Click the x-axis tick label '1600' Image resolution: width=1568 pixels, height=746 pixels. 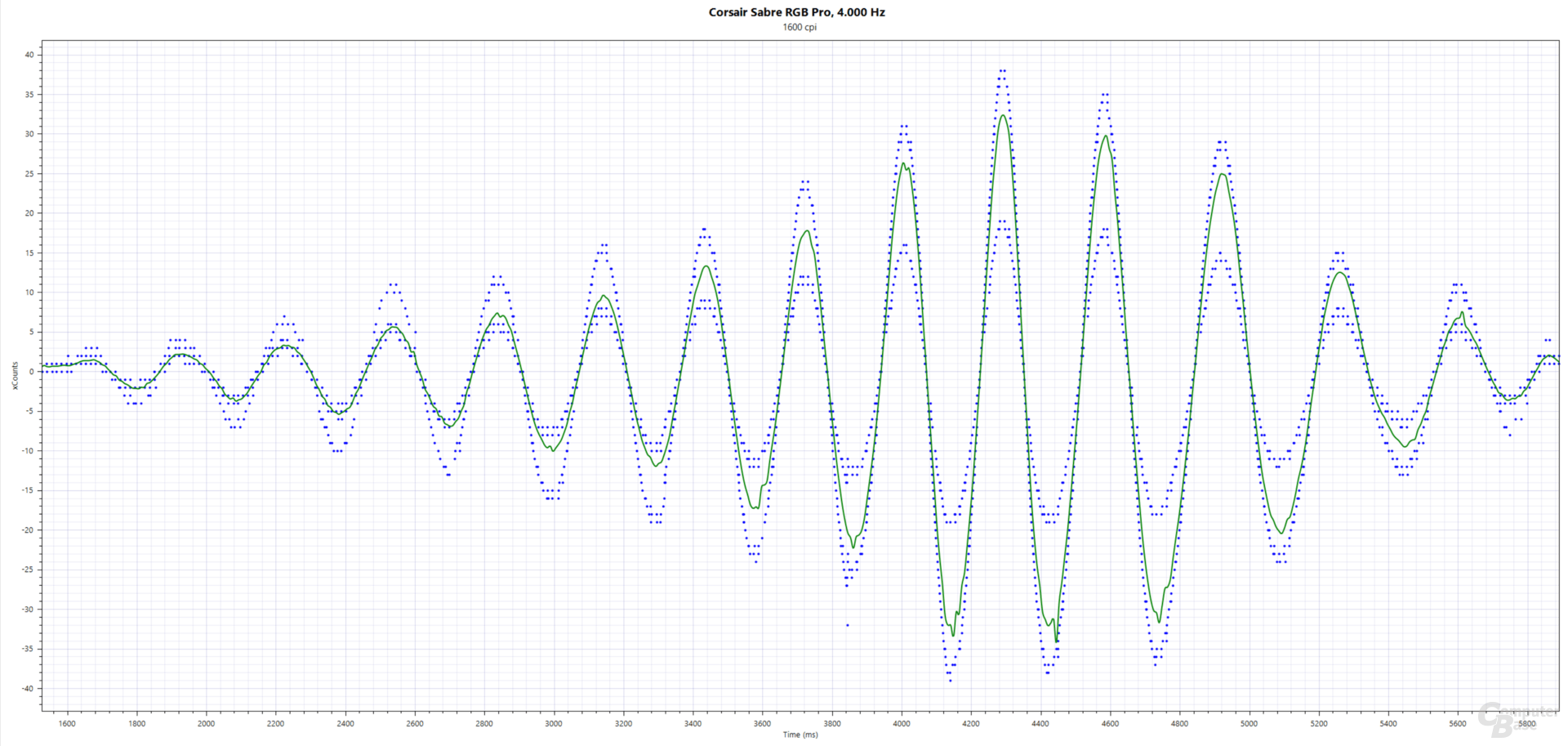coord(67,723)
